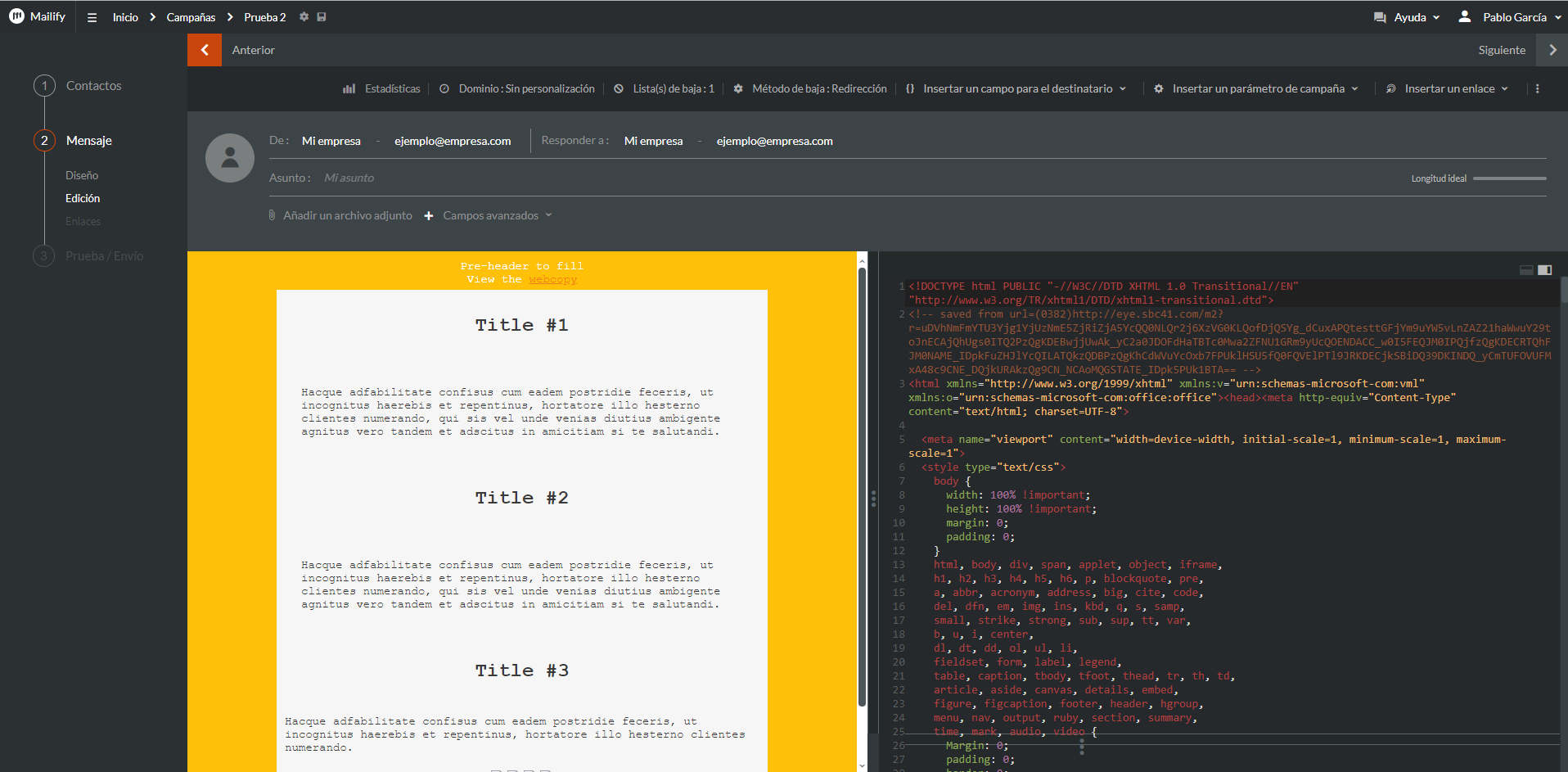Click code line 6 style tag
Viewport: 1568px width, 772px height.
click(x=994, y=467)
